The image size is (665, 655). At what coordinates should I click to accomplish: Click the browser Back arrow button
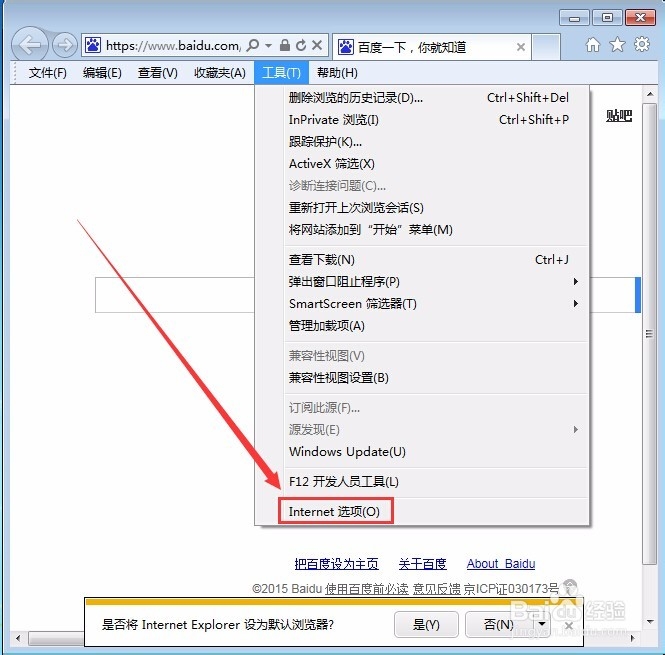click(29, 45)
